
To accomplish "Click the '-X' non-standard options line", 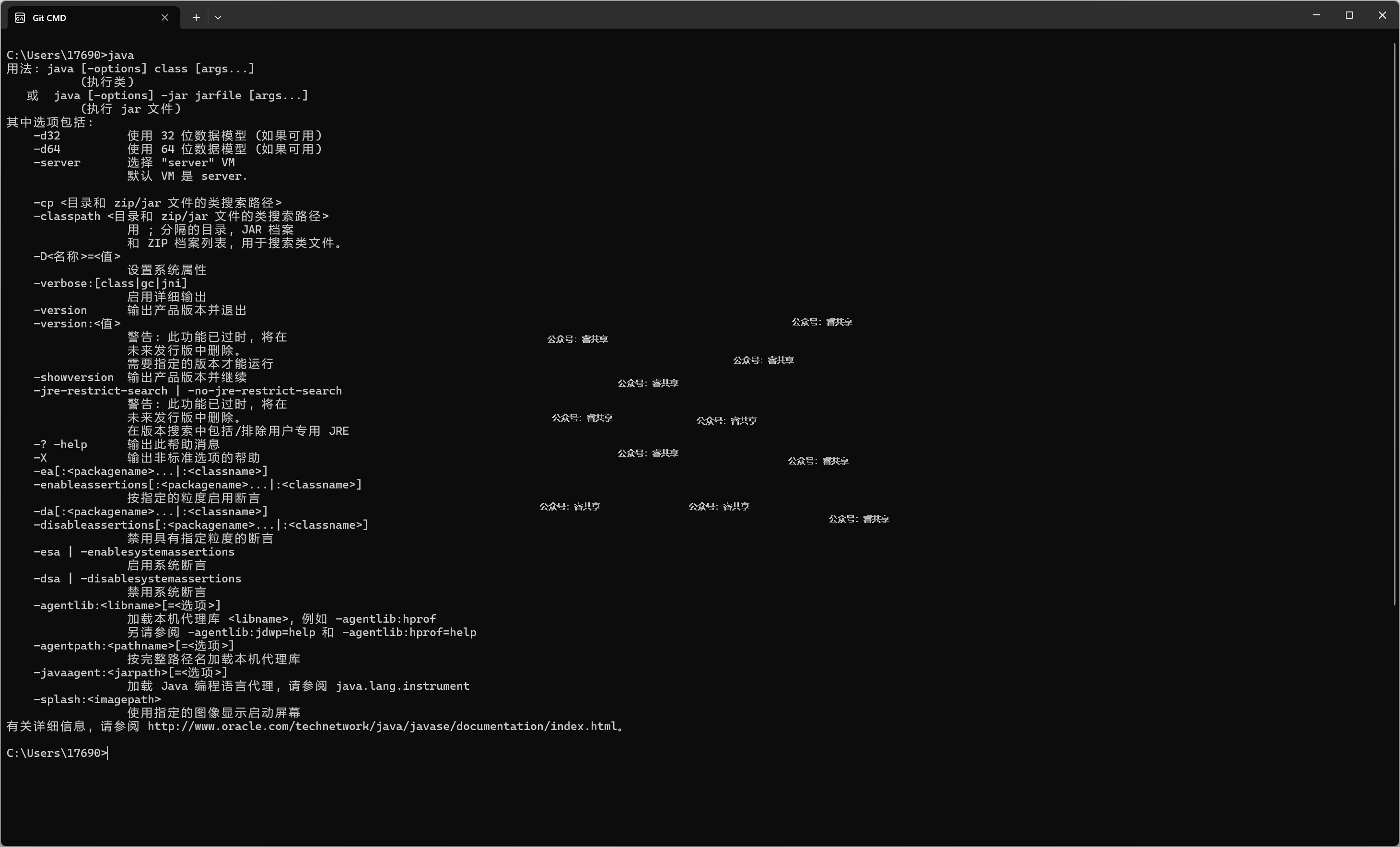I will coord(147,458).
